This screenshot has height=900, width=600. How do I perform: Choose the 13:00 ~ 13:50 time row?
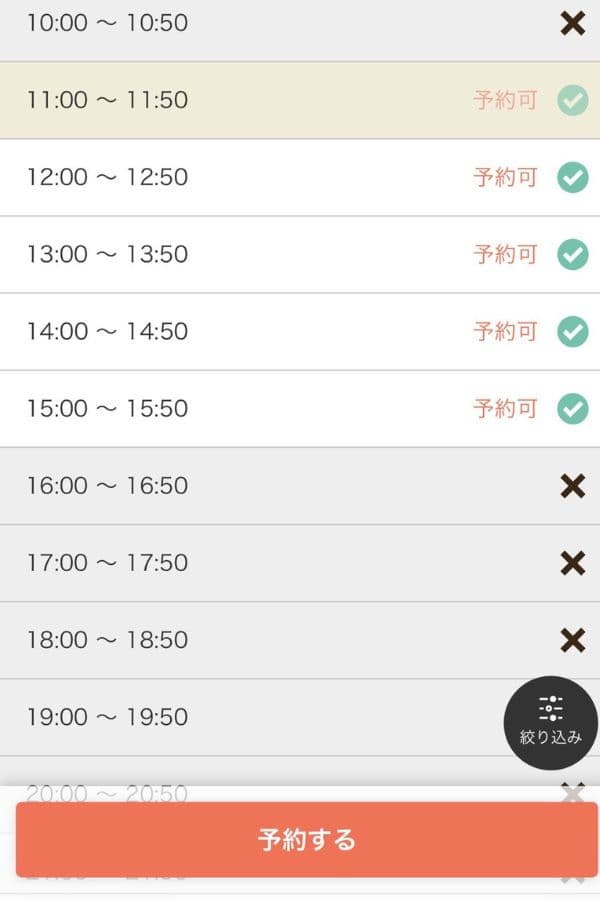pyautogui.click(x=300, y=255)
